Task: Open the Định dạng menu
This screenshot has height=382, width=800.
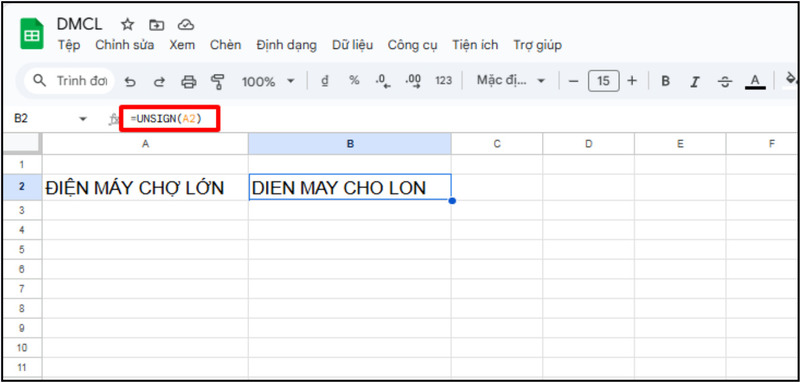Action: click(286, 45)
